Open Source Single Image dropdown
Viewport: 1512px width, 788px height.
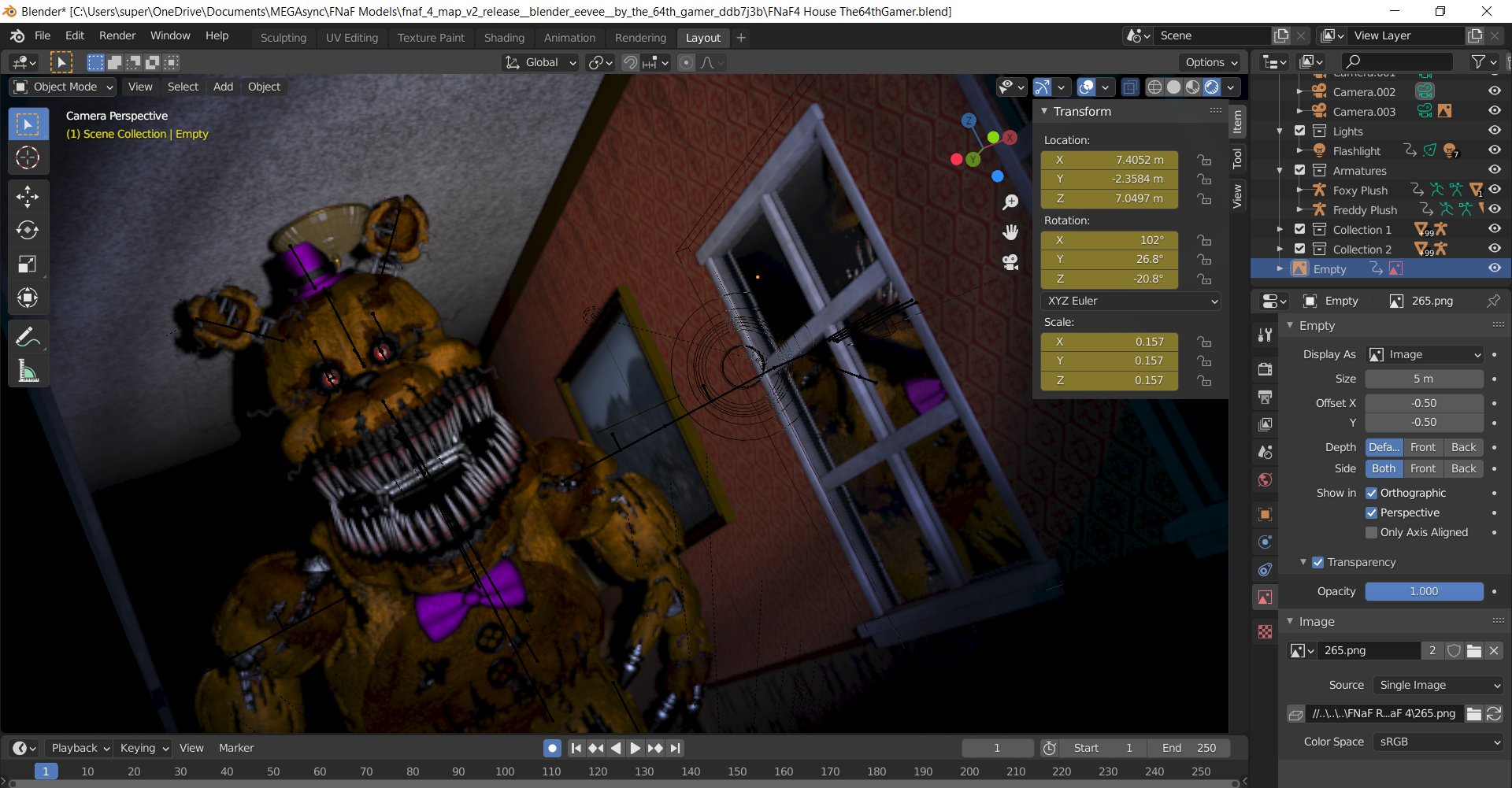click(1438, 686)
